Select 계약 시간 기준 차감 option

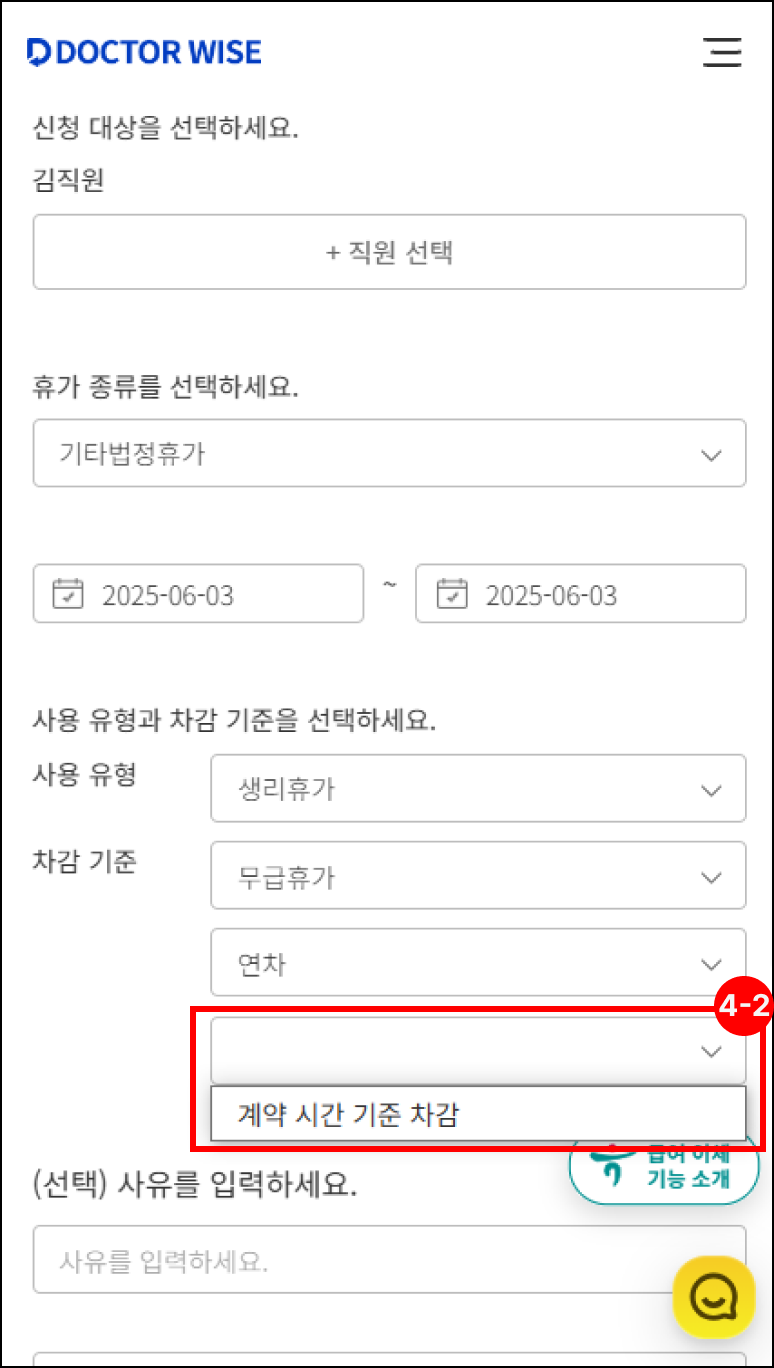pyautogui.click(x=478, y=1115)
